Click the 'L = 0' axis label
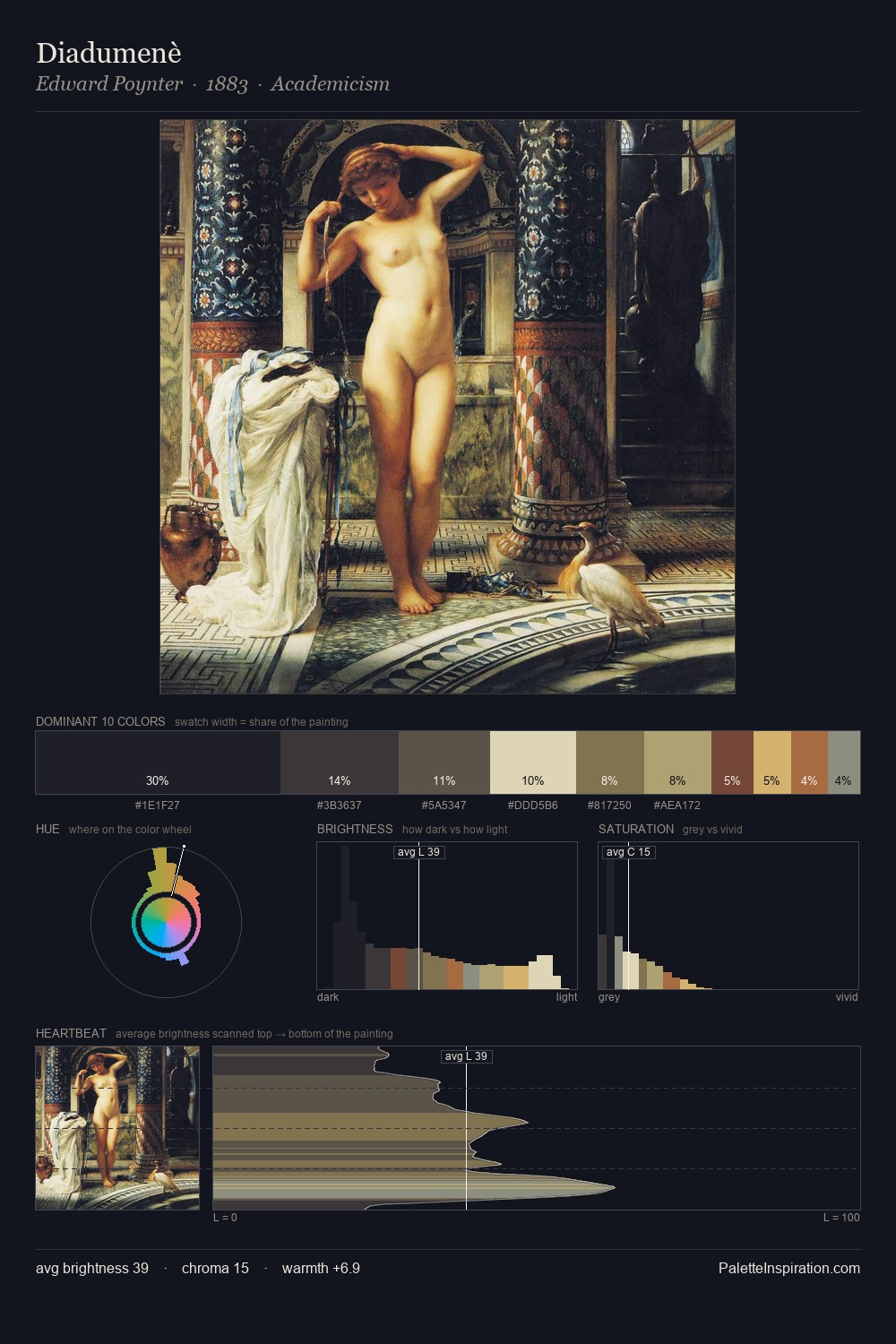 click(x=225, y=1218)
